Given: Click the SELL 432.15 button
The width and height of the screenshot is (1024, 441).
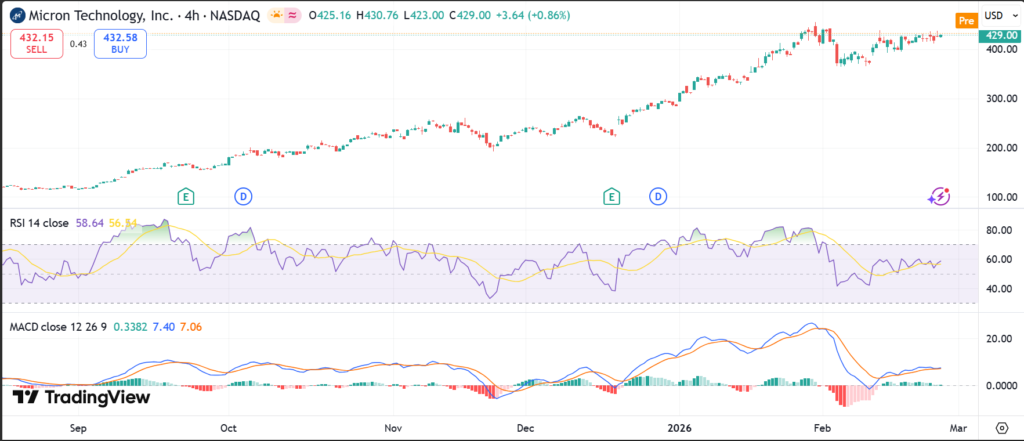Looking at the screenshot, I should 36,43.
